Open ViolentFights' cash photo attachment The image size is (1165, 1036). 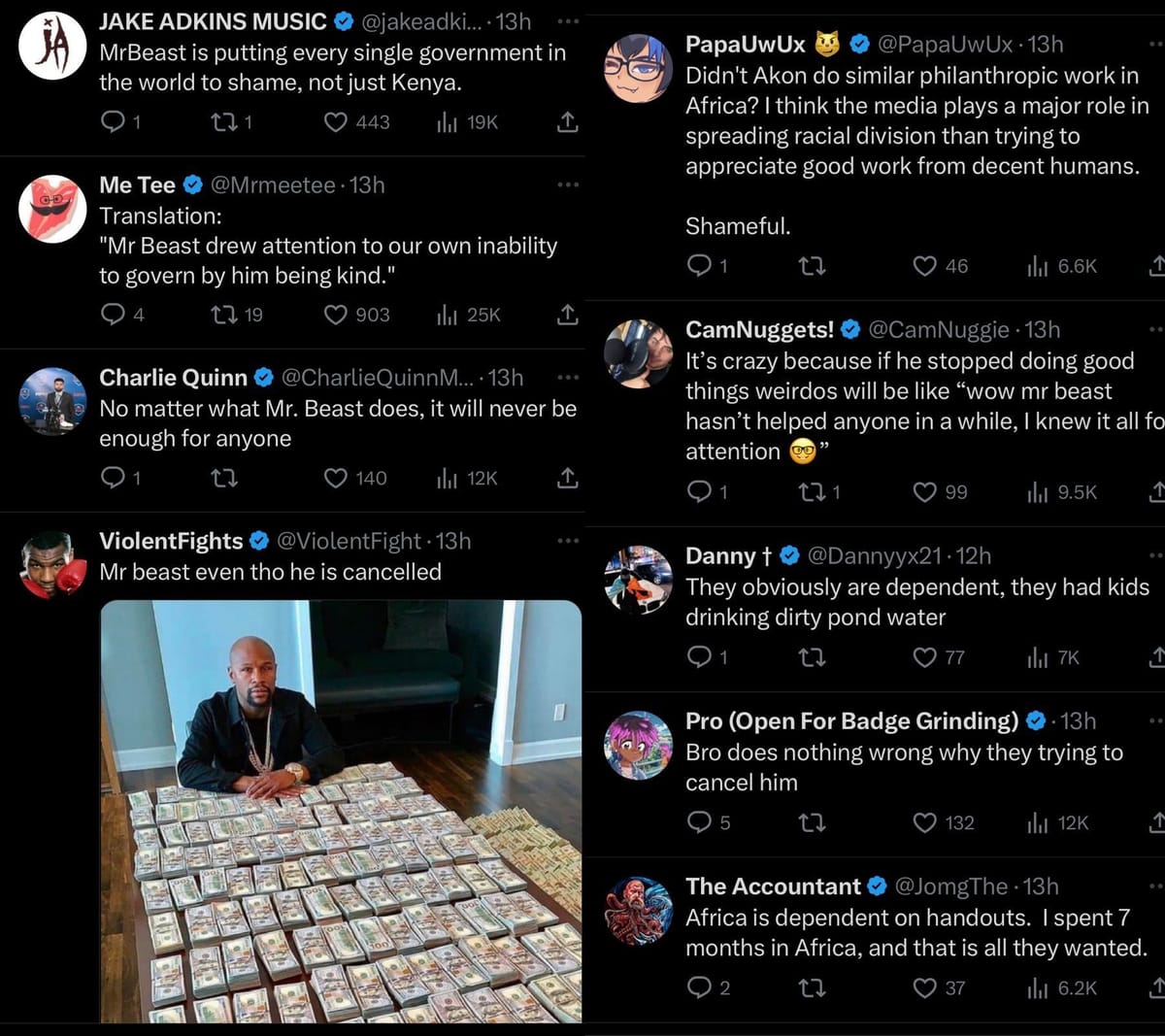point(341,811)
